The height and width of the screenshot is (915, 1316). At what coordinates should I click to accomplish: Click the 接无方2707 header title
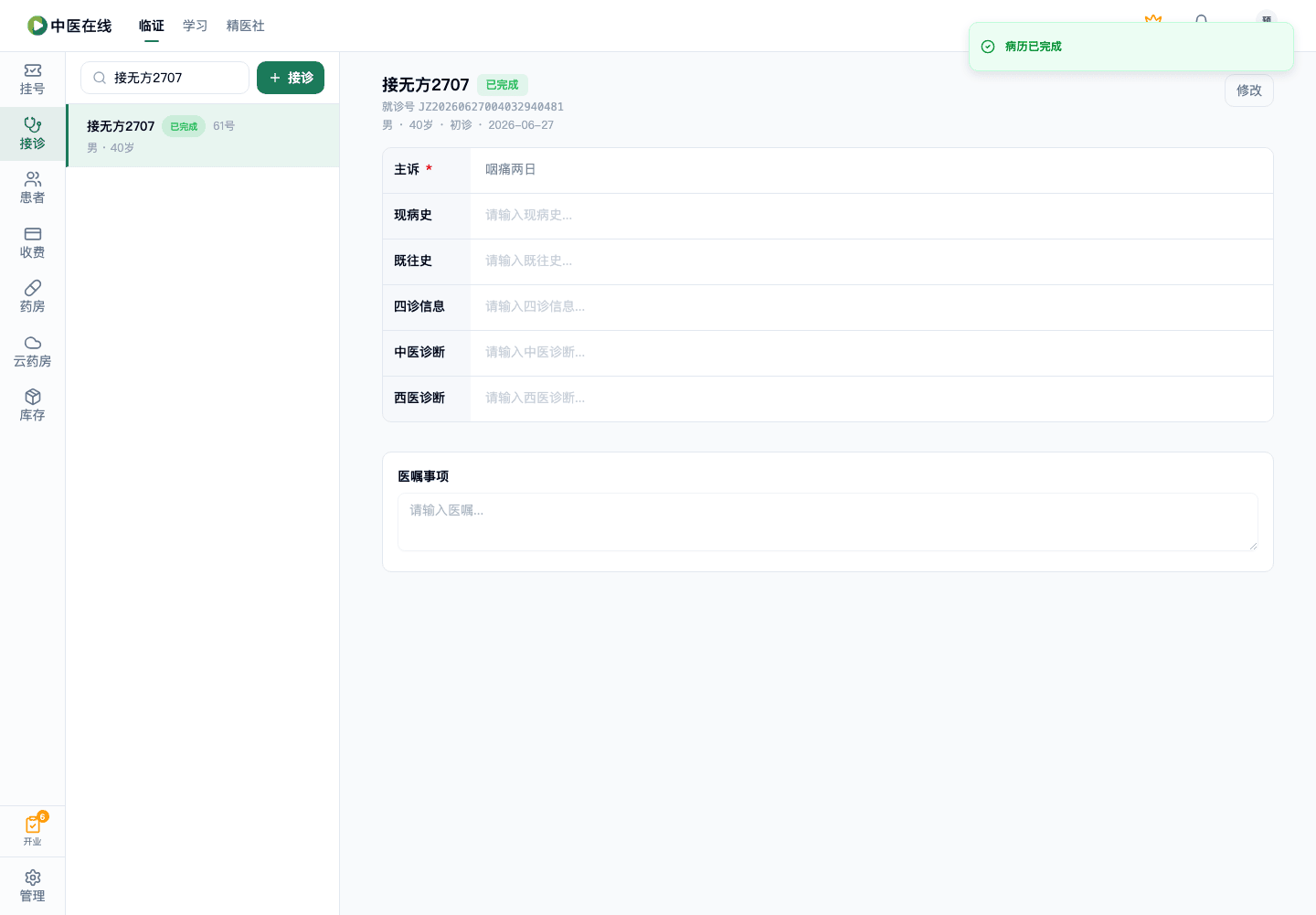point(426,85)
